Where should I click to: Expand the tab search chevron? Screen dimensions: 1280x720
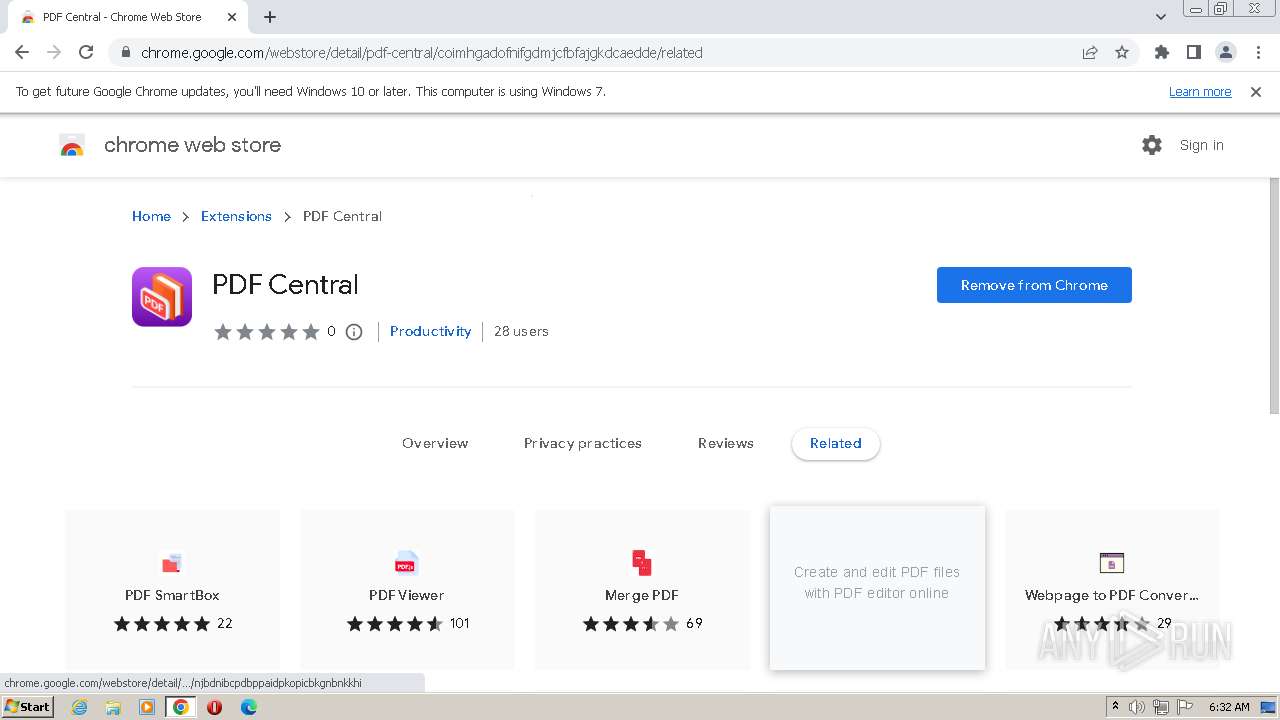coord(1160,17)
